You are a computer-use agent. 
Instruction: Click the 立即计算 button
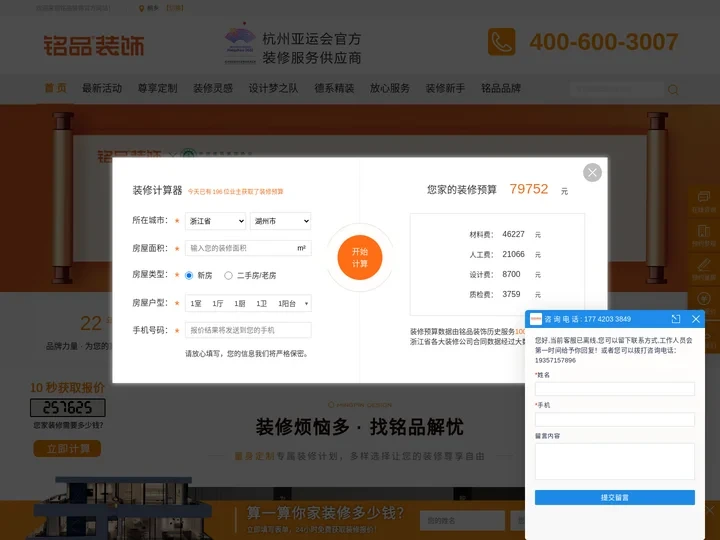pyautogui.click(x=68, y=449)
